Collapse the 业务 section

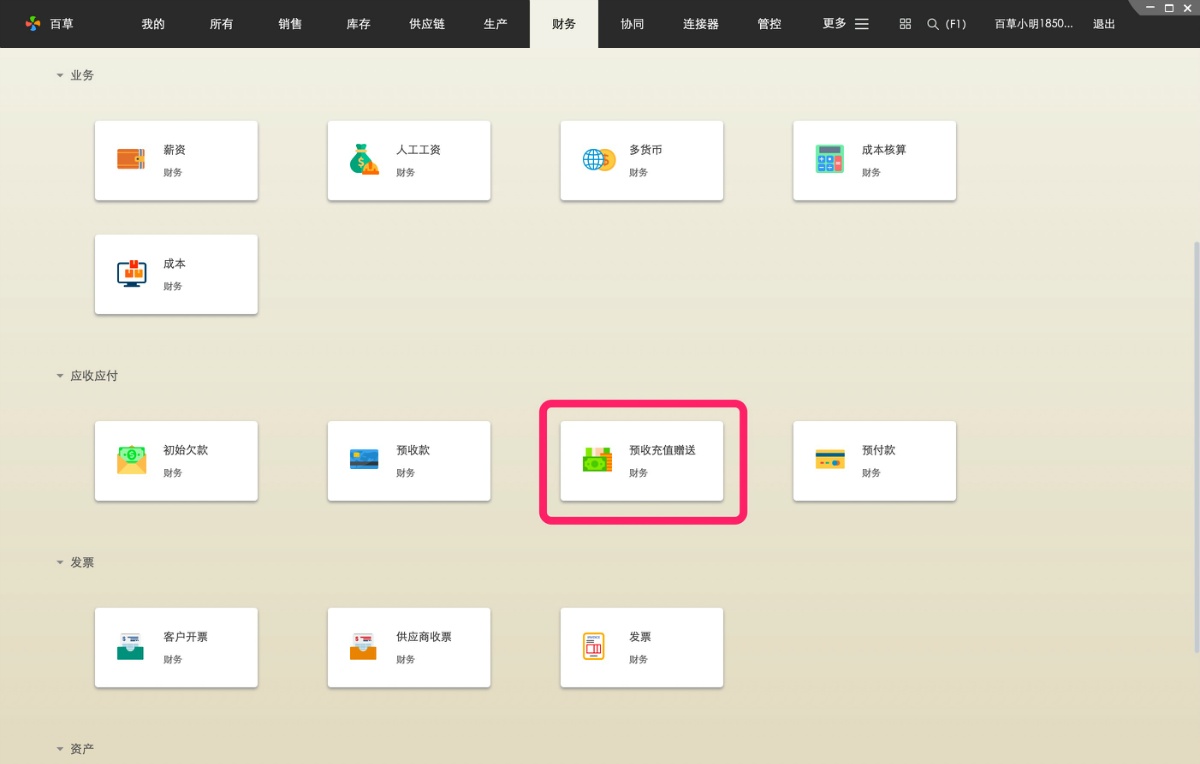60,75
